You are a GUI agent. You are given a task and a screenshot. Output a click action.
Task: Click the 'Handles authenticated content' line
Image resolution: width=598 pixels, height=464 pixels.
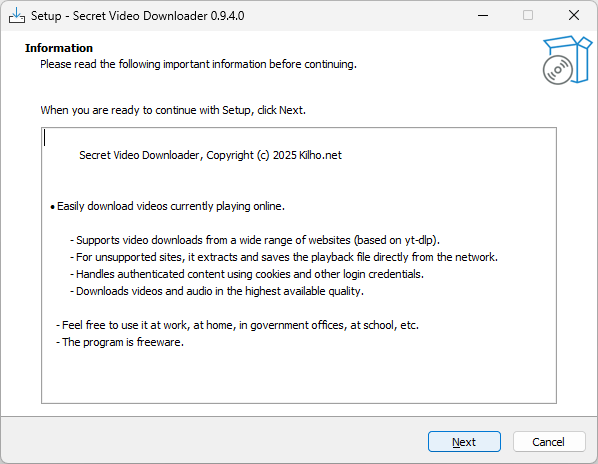(x=247, y=274)
